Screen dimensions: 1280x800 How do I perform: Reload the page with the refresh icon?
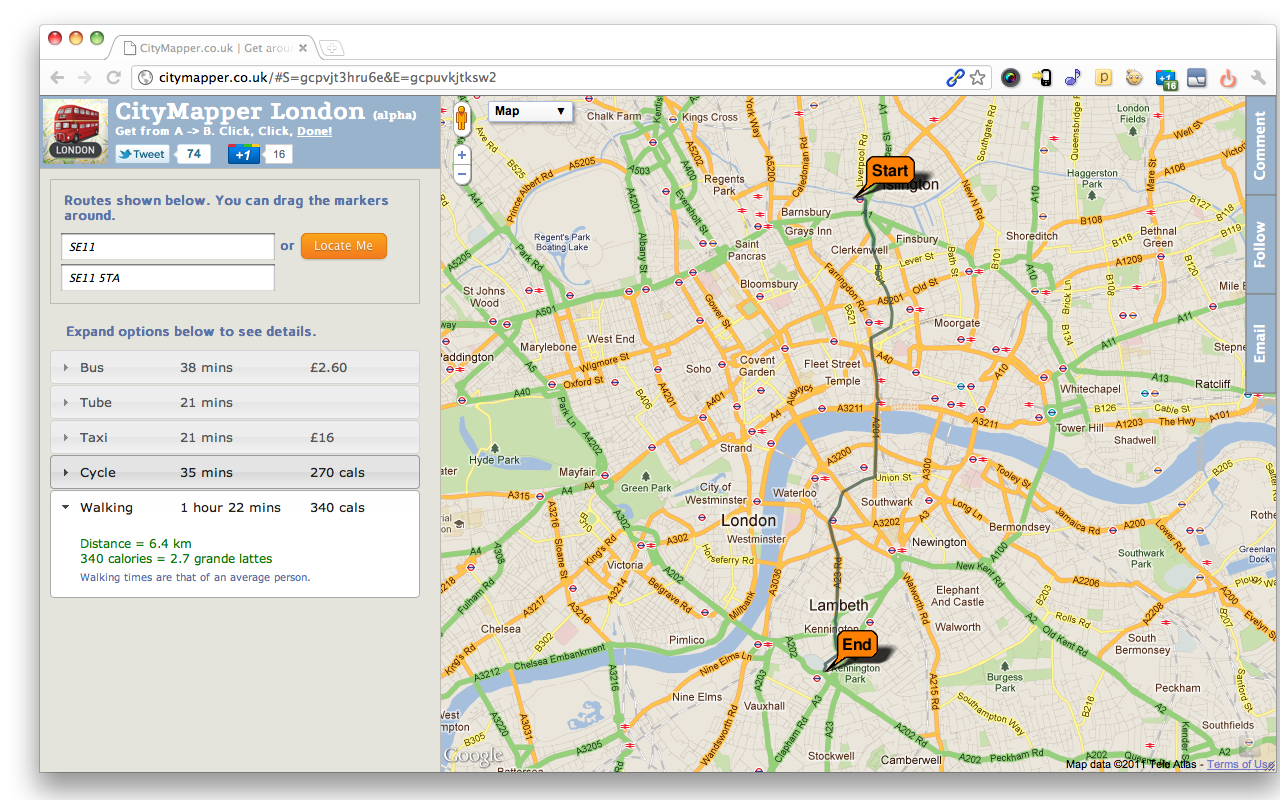click(113, 77)
